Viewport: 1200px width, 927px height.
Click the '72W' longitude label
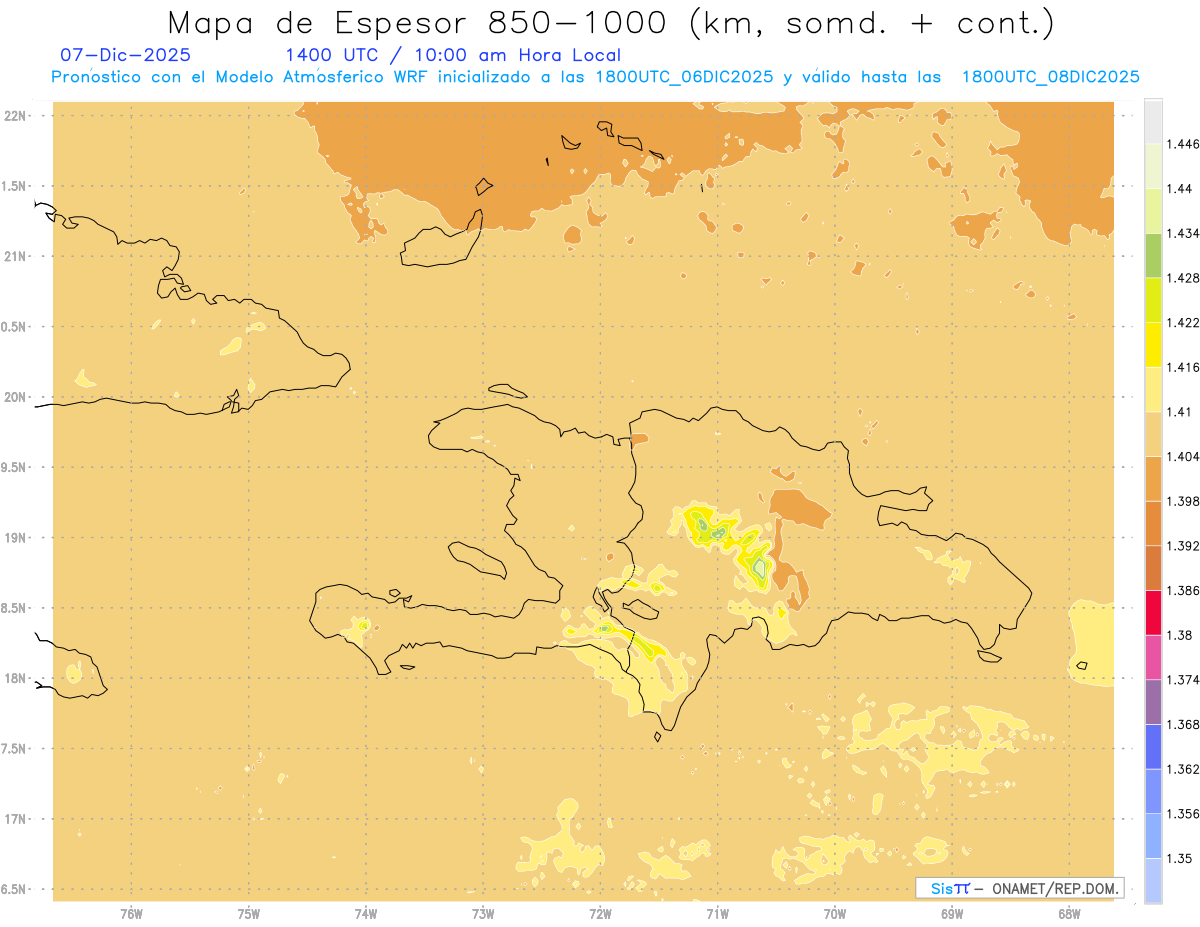[600, 913]
